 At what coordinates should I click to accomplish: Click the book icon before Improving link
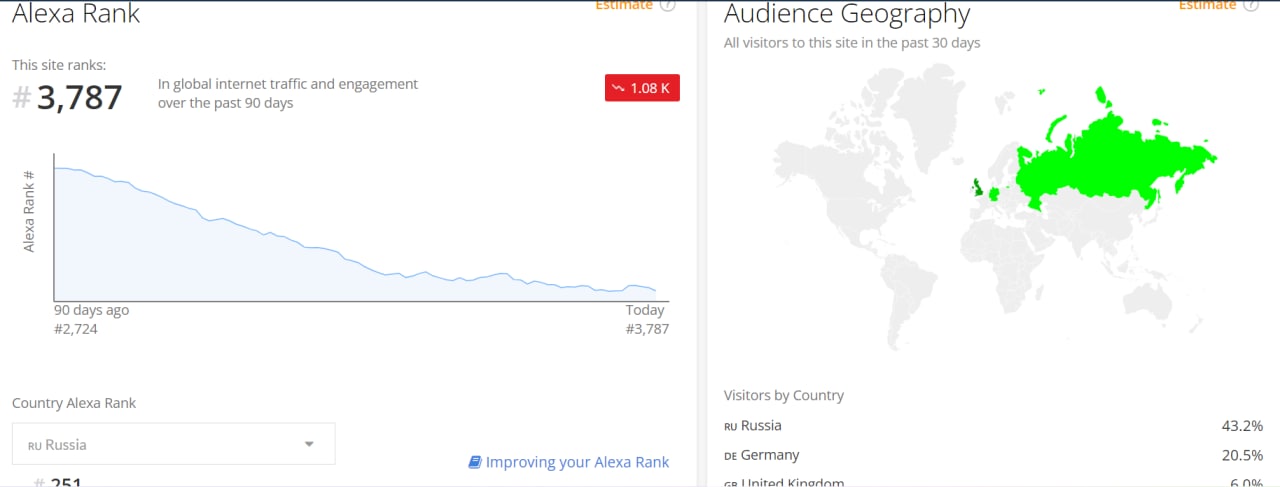(x=474, y=462)
